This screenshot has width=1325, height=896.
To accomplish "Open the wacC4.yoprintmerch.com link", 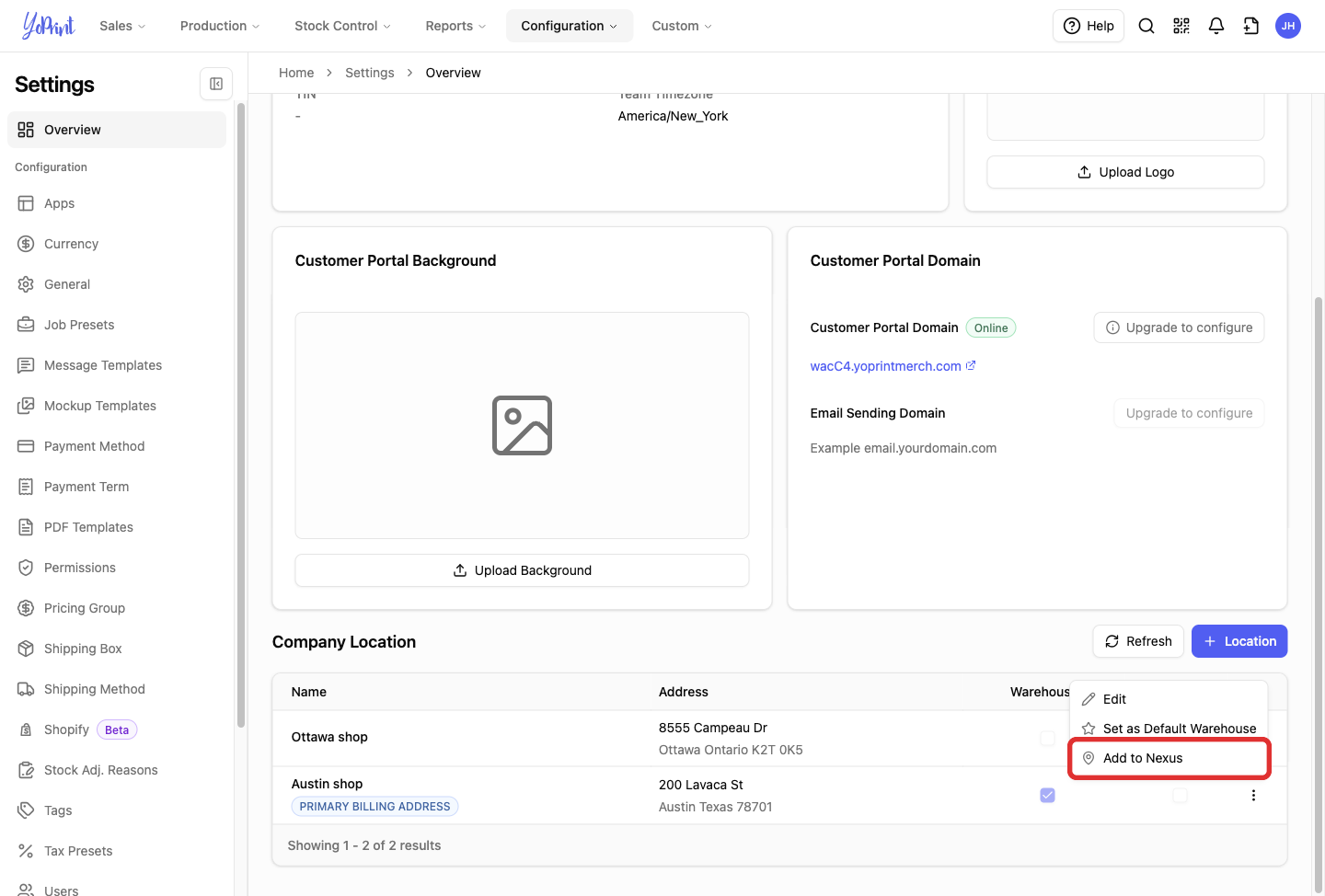I will 885,366.
